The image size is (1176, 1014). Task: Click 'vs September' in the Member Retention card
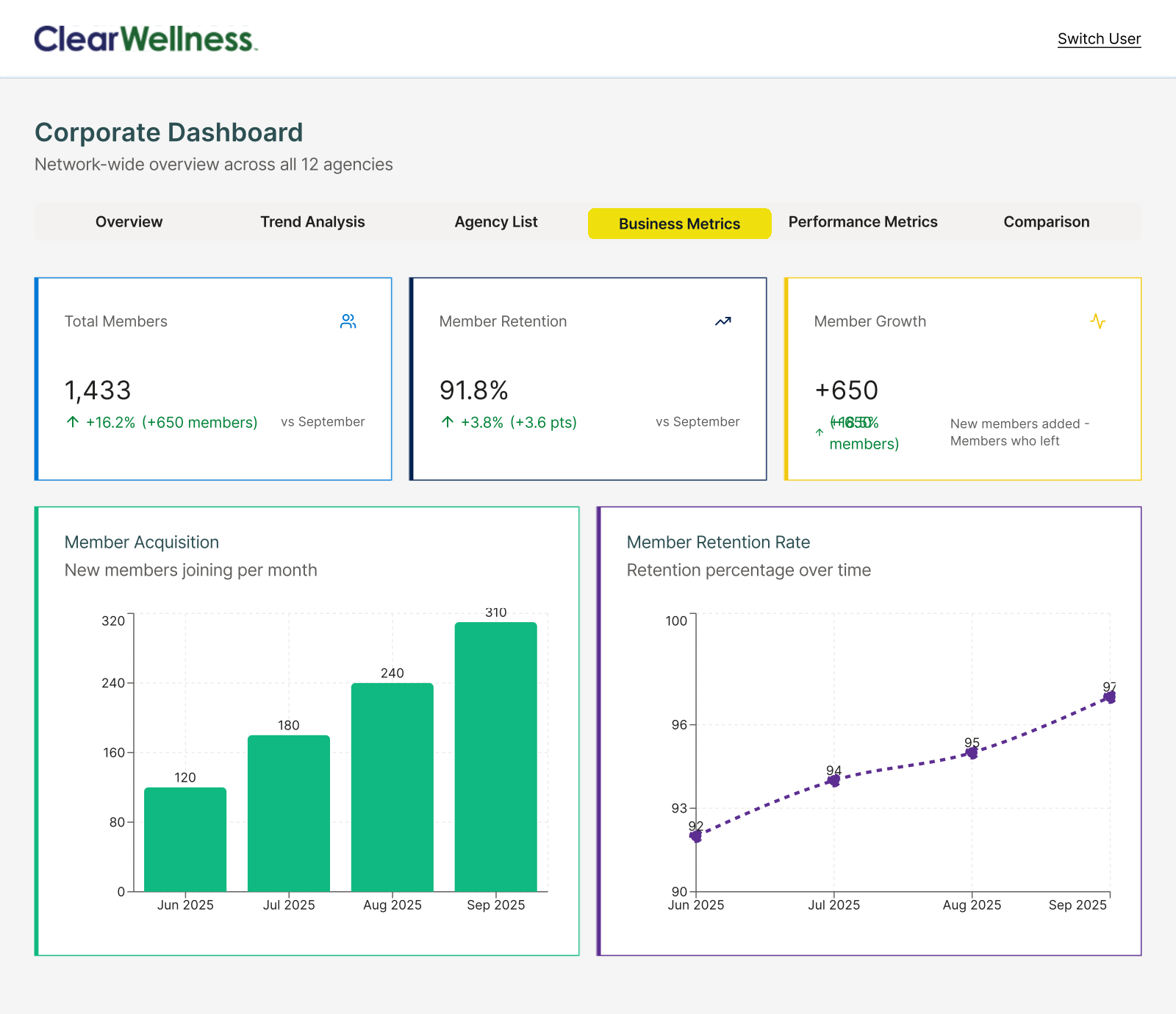(x=698, y=421)
